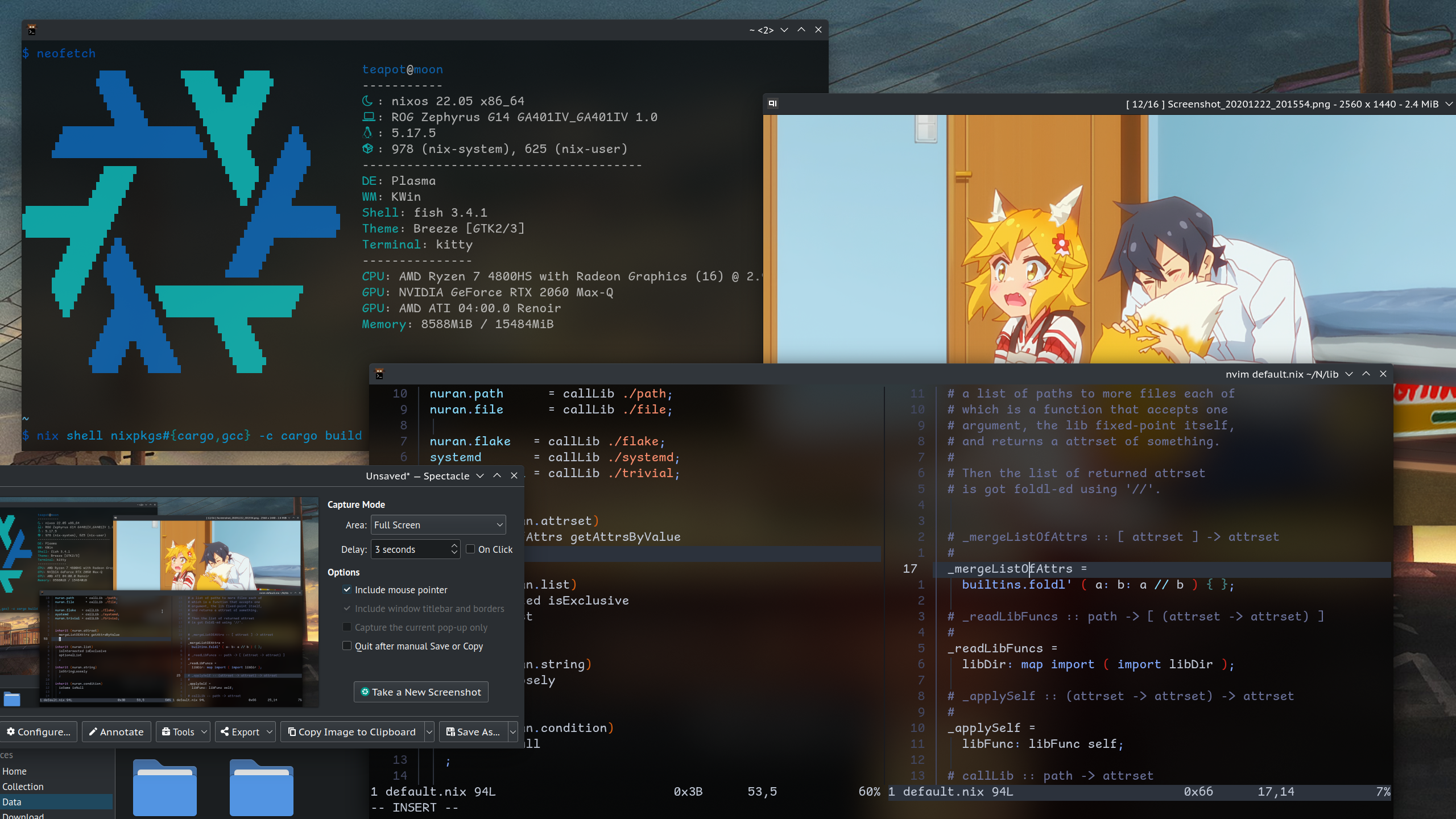This screenshot has height=819, width=1456.
Task: Click the moon glyph beside nixos 22.05
Action: [x=368, y=101]
